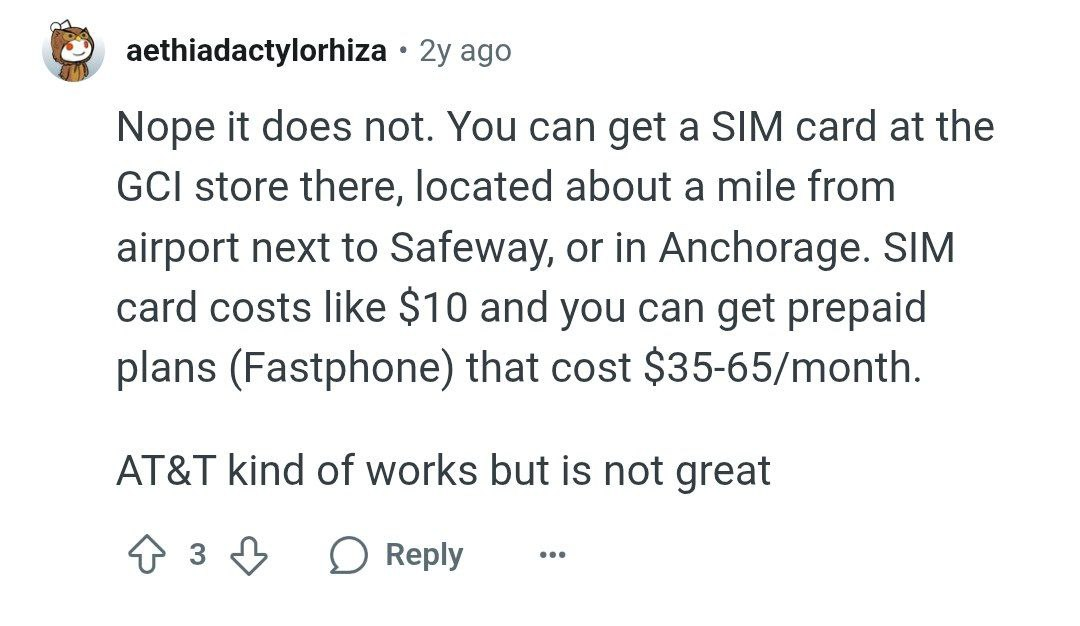1080x626 pixels.
Task: Click the "(Fastphone)" text in the comment
Action: pos(335,369)
